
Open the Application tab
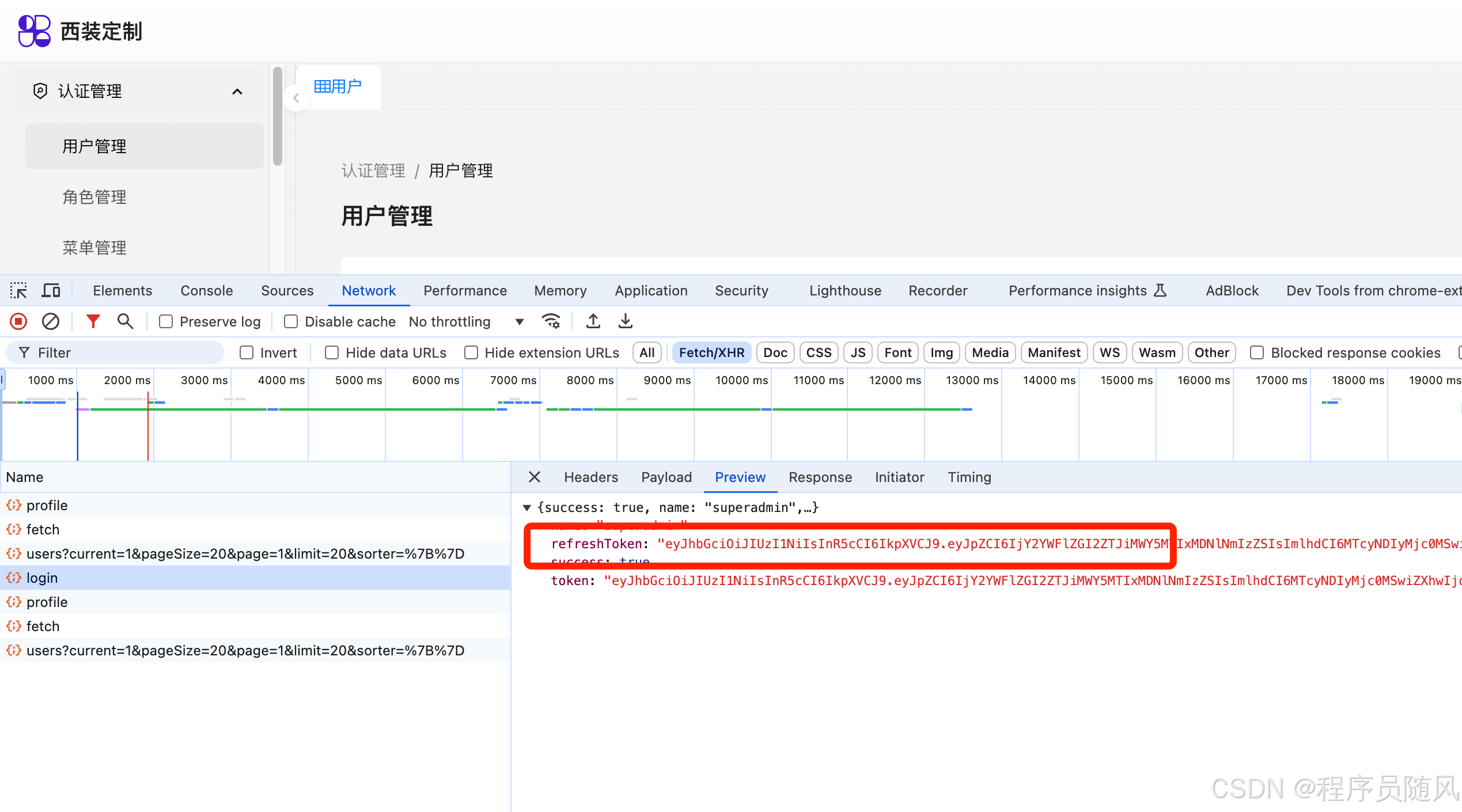[652, 291]
